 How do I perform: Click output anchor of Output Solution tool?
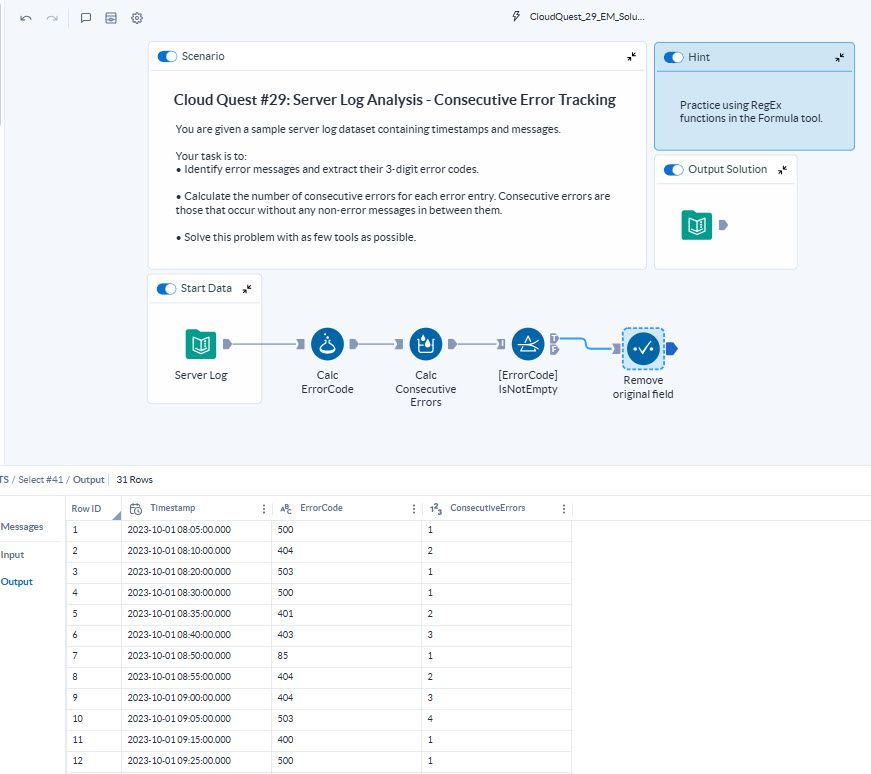(x=723, y=225)
